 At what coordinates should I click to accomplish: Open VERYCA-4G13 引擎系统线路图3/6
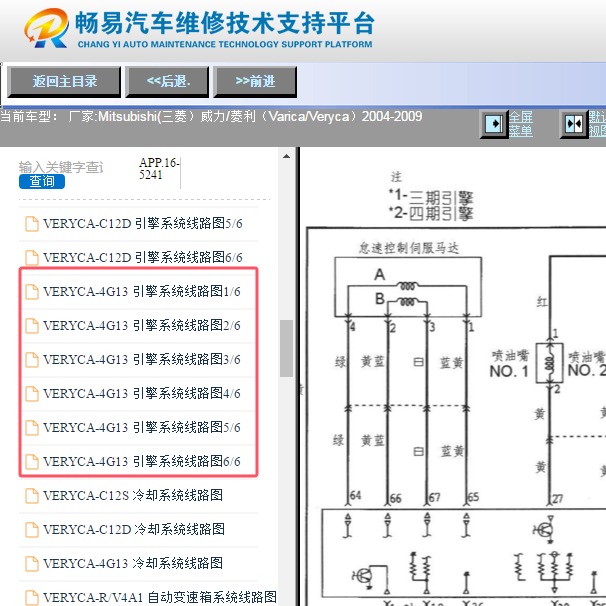click(x=141, y=359)
